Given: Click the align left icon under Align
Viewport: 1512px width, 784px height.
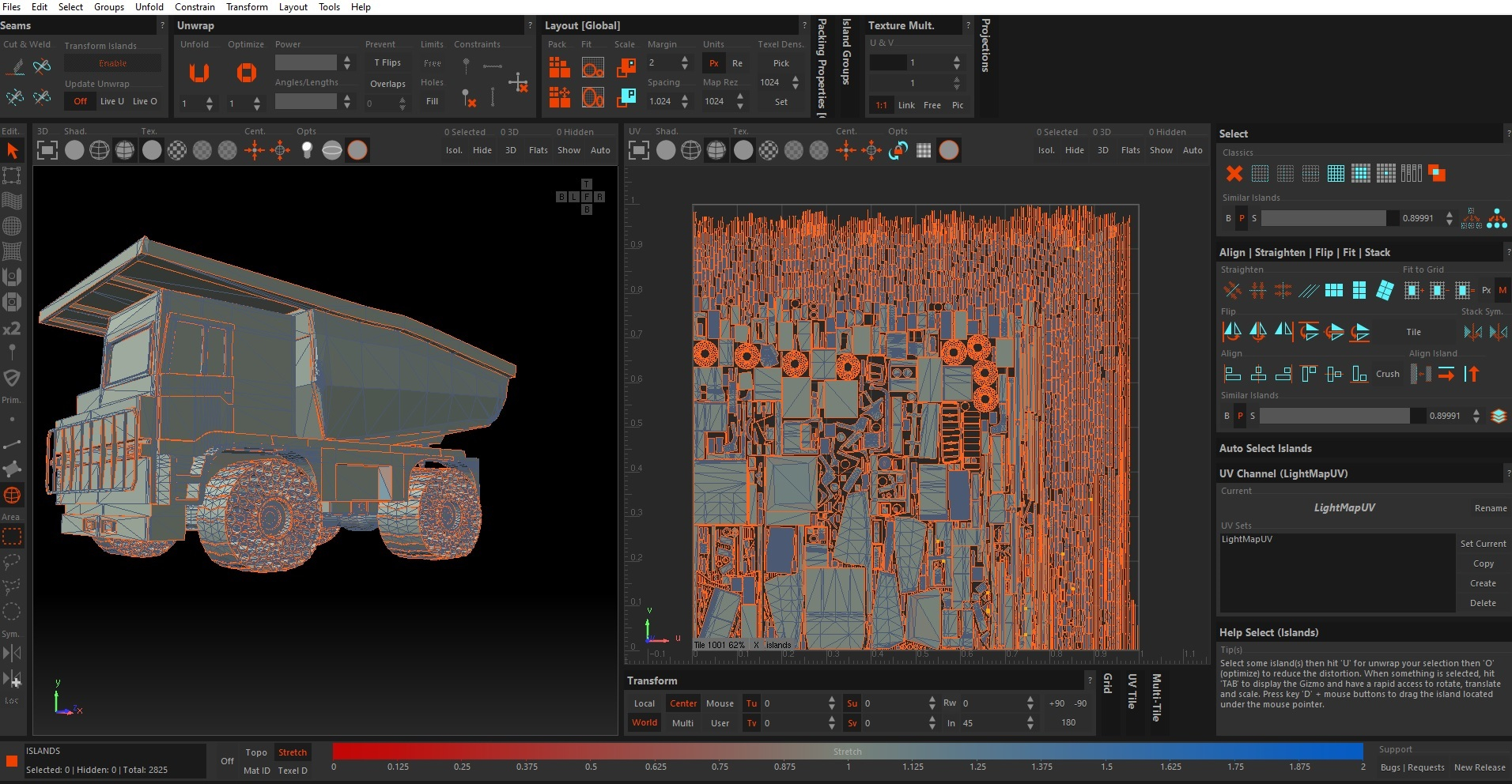Looking at the screenshot, I should (x=1232, y=374).
